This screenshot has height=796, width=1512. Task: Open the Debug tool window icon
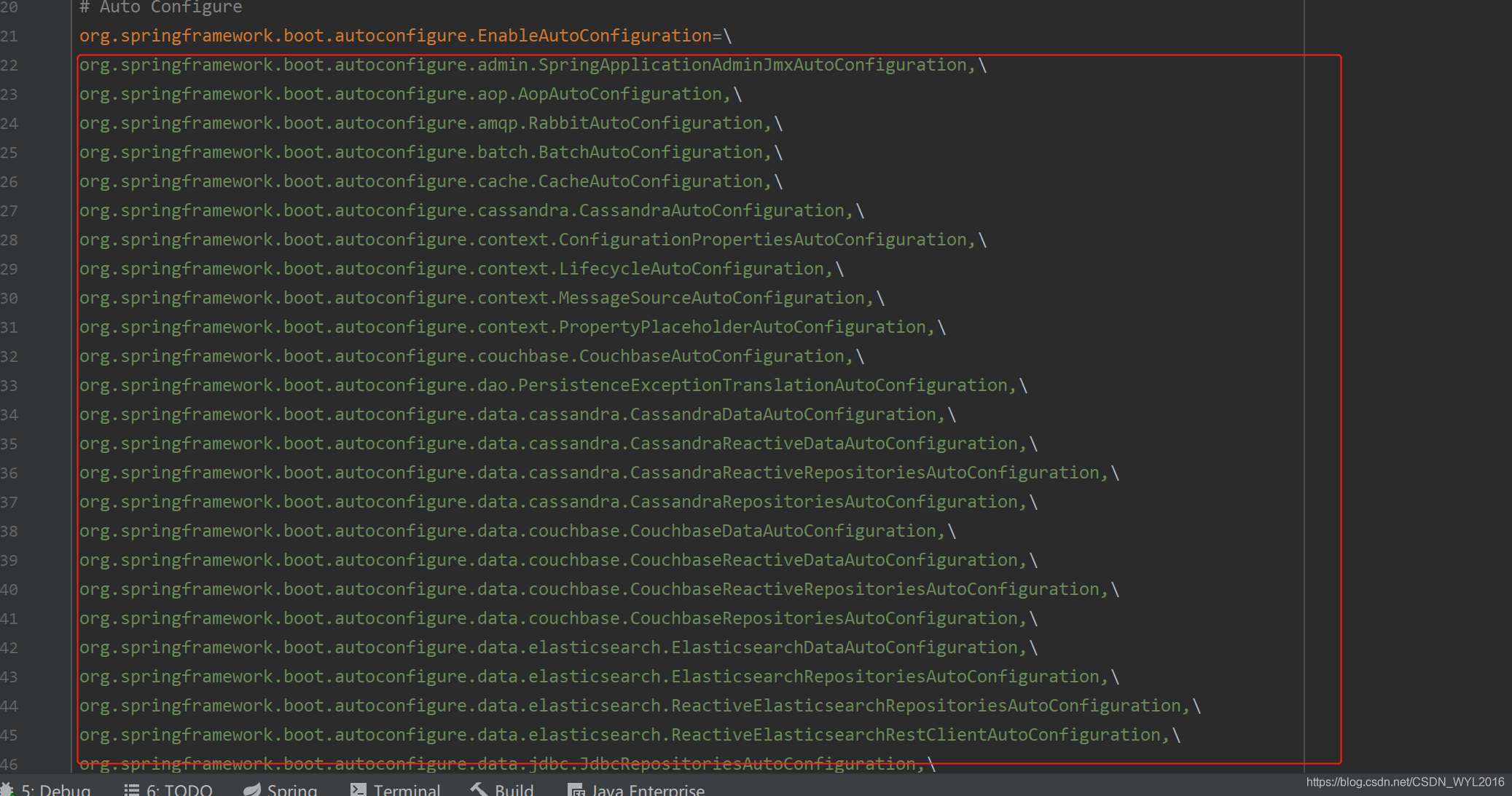coord(7,789)
